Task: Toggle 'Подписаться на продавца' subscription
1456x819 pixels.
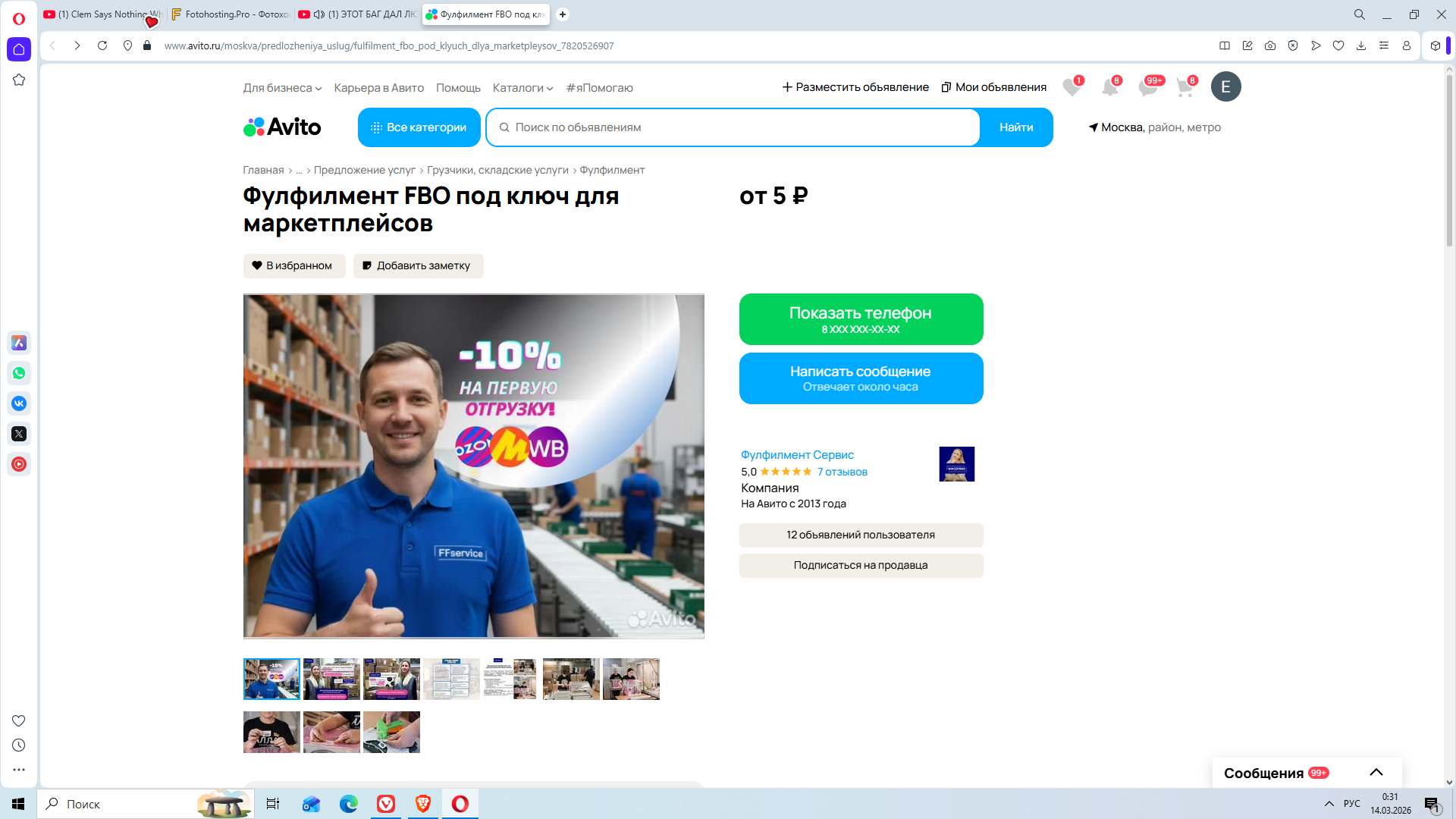Action: coord(861,565)
